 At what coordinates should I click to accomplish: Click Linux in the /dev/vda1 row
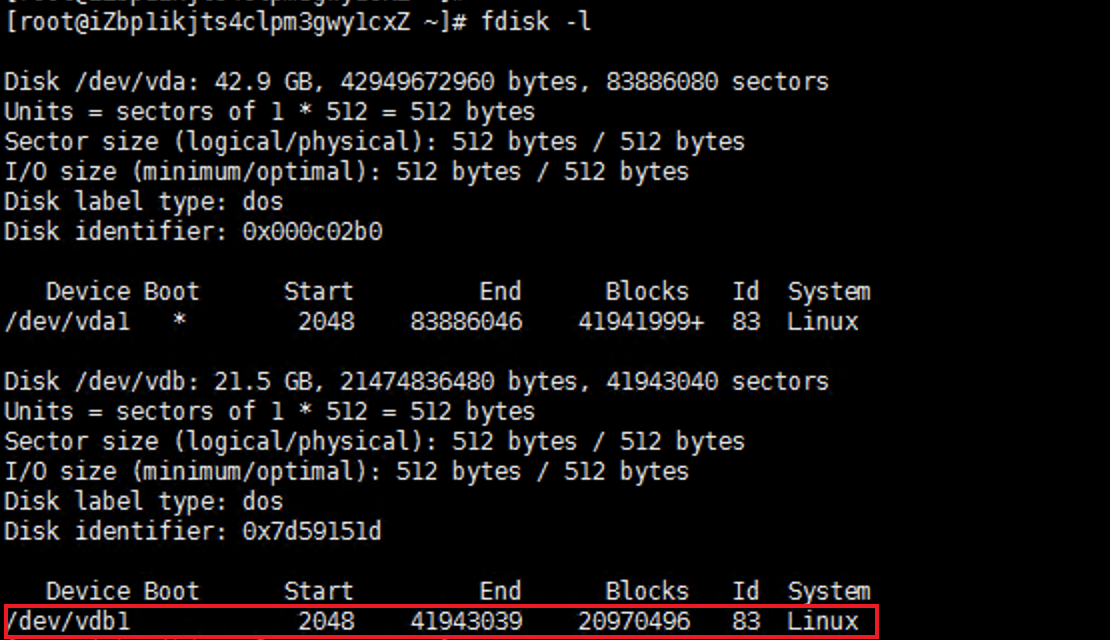(x=822, y=322)
